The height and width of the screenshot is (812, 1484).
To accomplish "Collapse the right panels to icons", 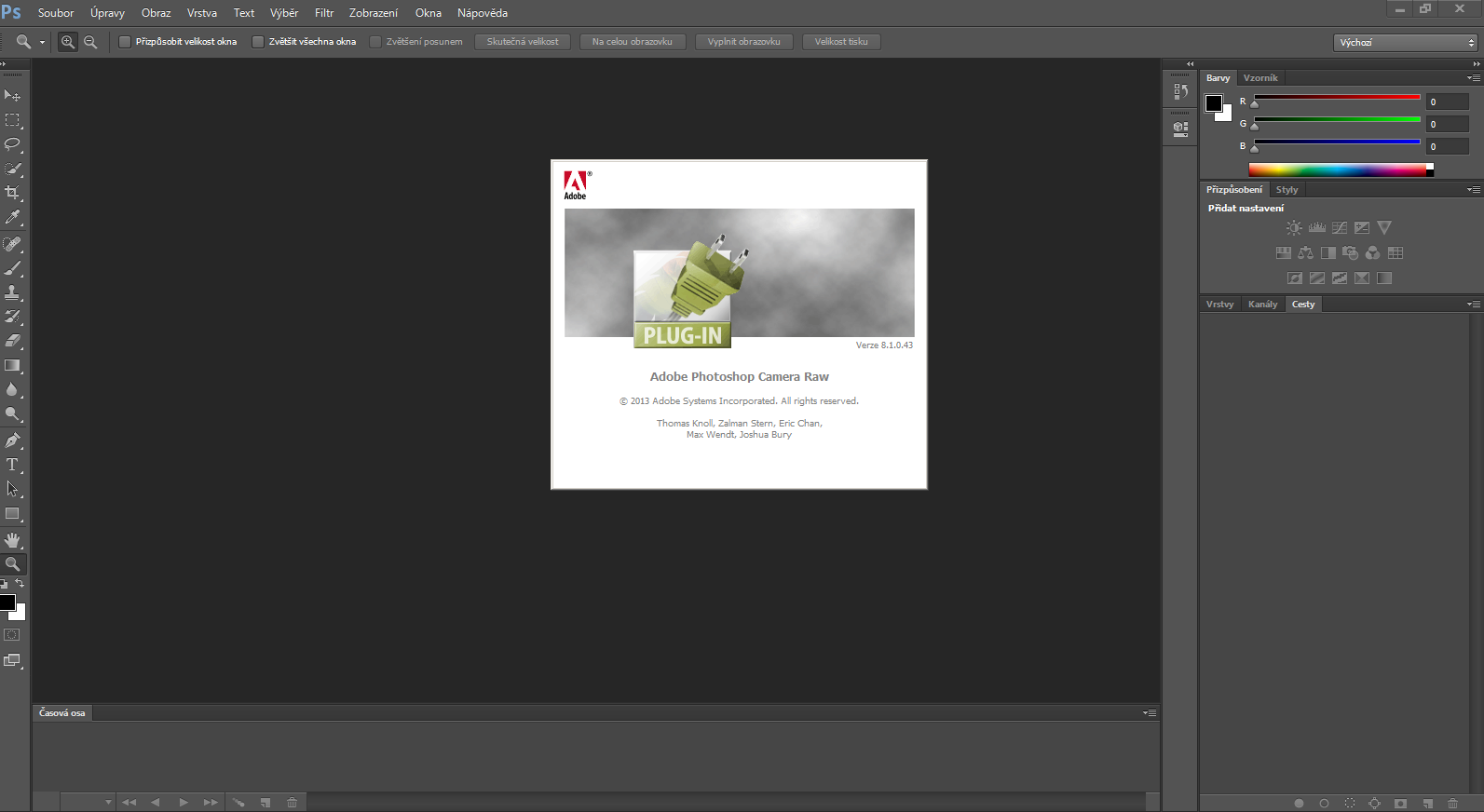I will 1476,63.
